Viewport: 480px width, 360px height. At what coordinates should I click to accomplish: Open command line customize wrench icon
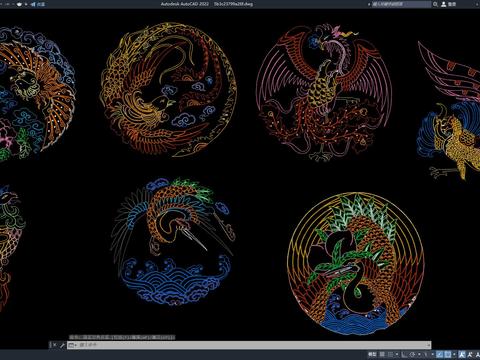coord(62,345)
